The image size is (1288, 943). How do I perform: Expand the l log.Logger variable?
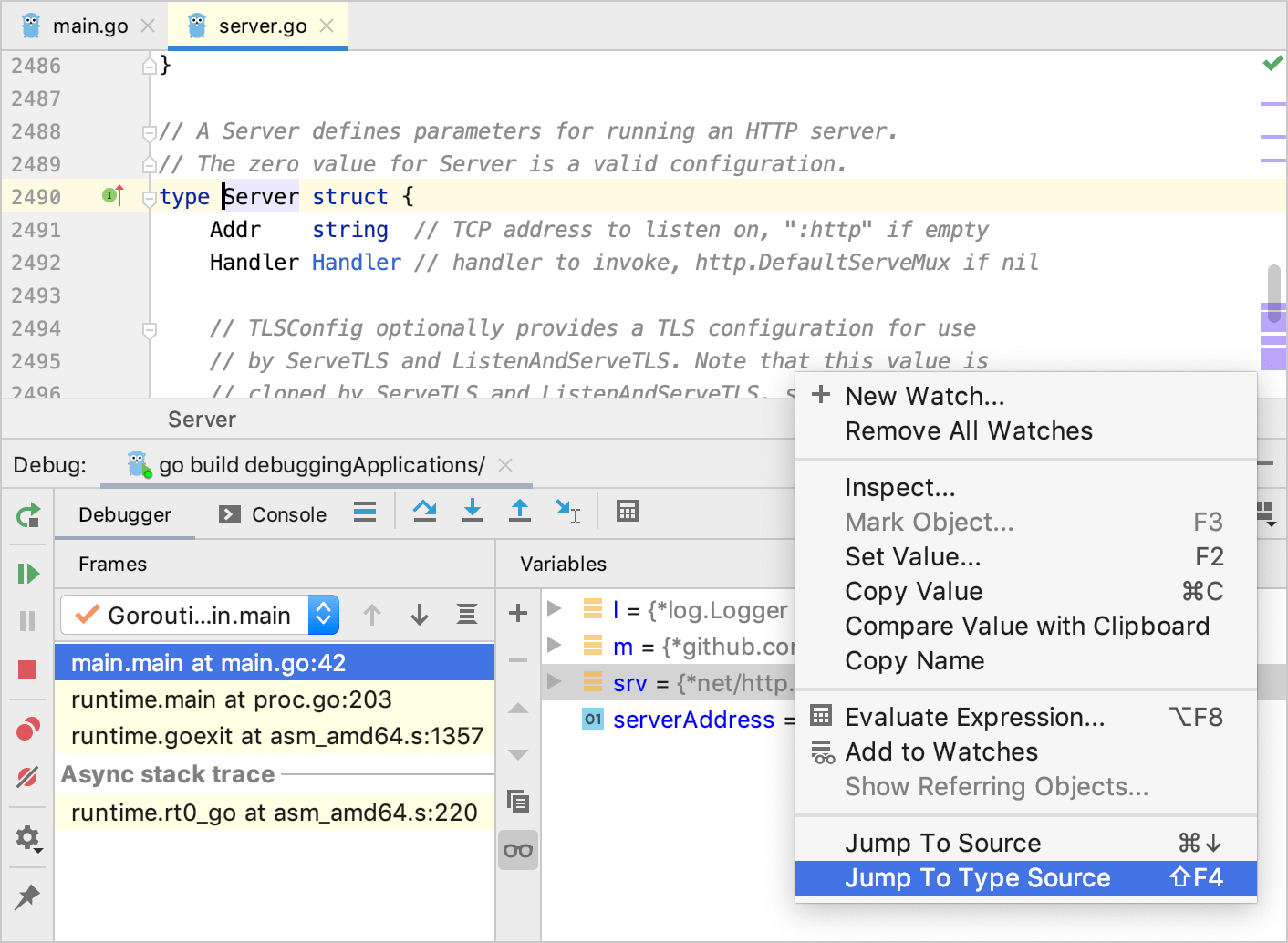point(557,610)
